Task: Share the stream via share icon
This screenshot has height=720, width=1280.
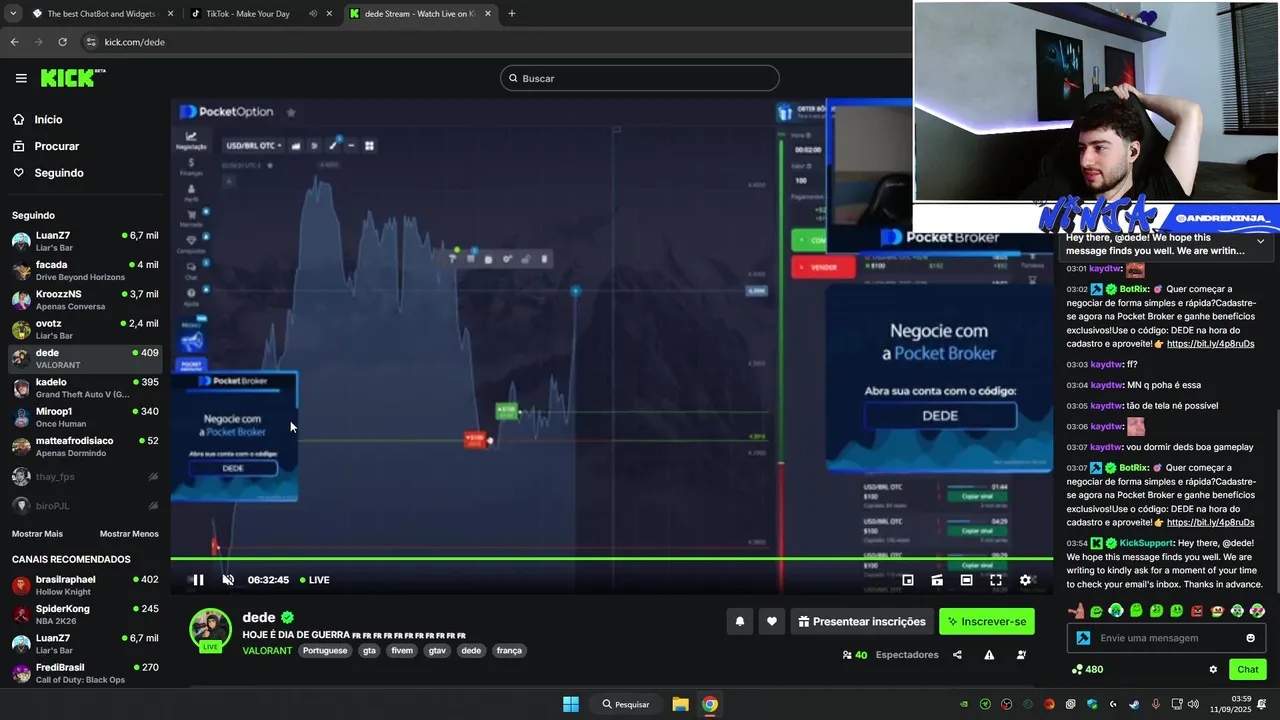Action: [957, 655]
